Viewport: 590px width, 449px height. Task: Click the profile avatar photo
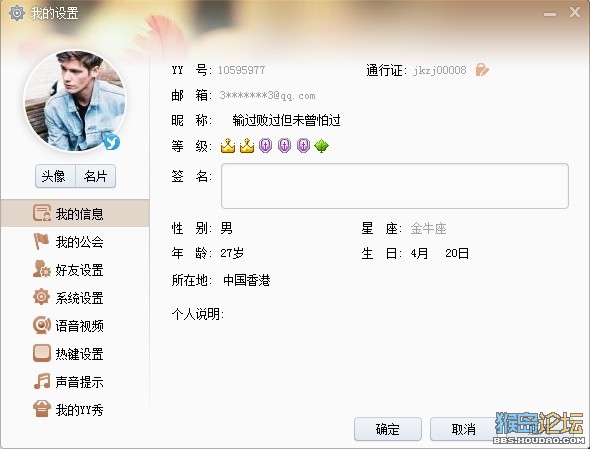coord(75,101)
